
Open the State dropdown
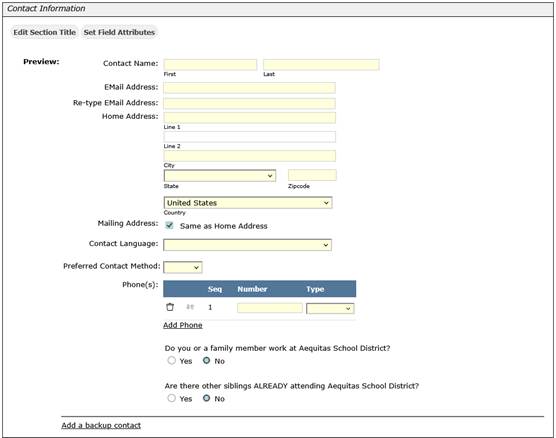pos(220,176)
